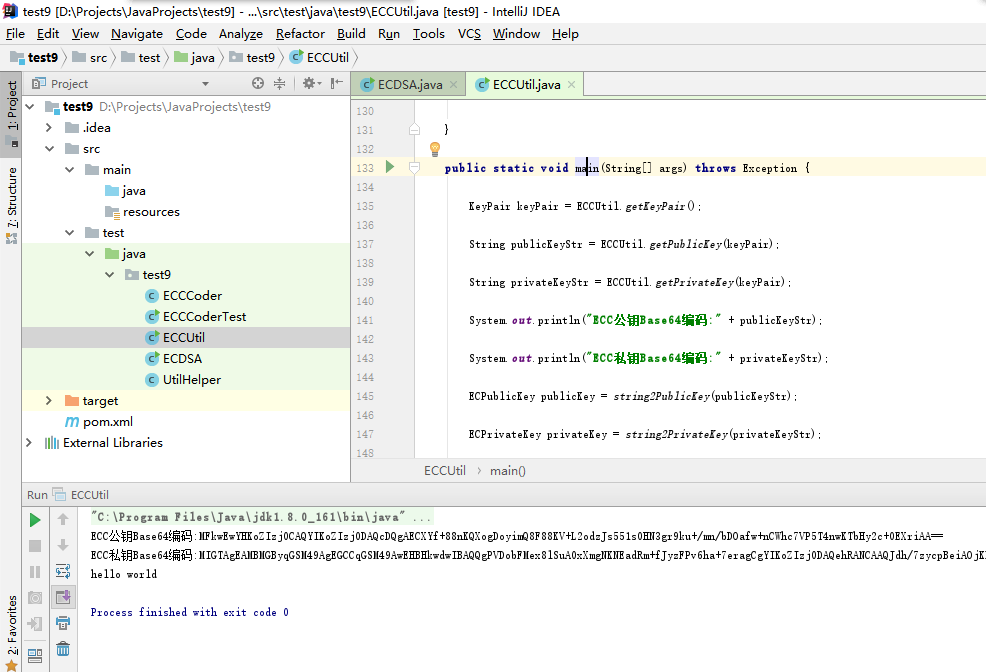Clear console with the trash can icon
Screen dimensions: 986x672
(x=63, y=649)
